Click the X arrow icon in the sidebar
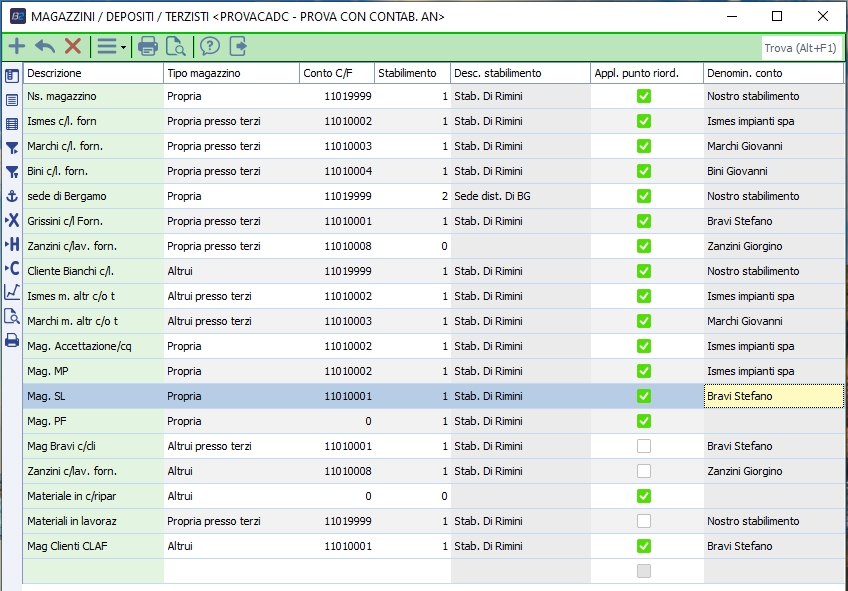 [x=12, y=220]
